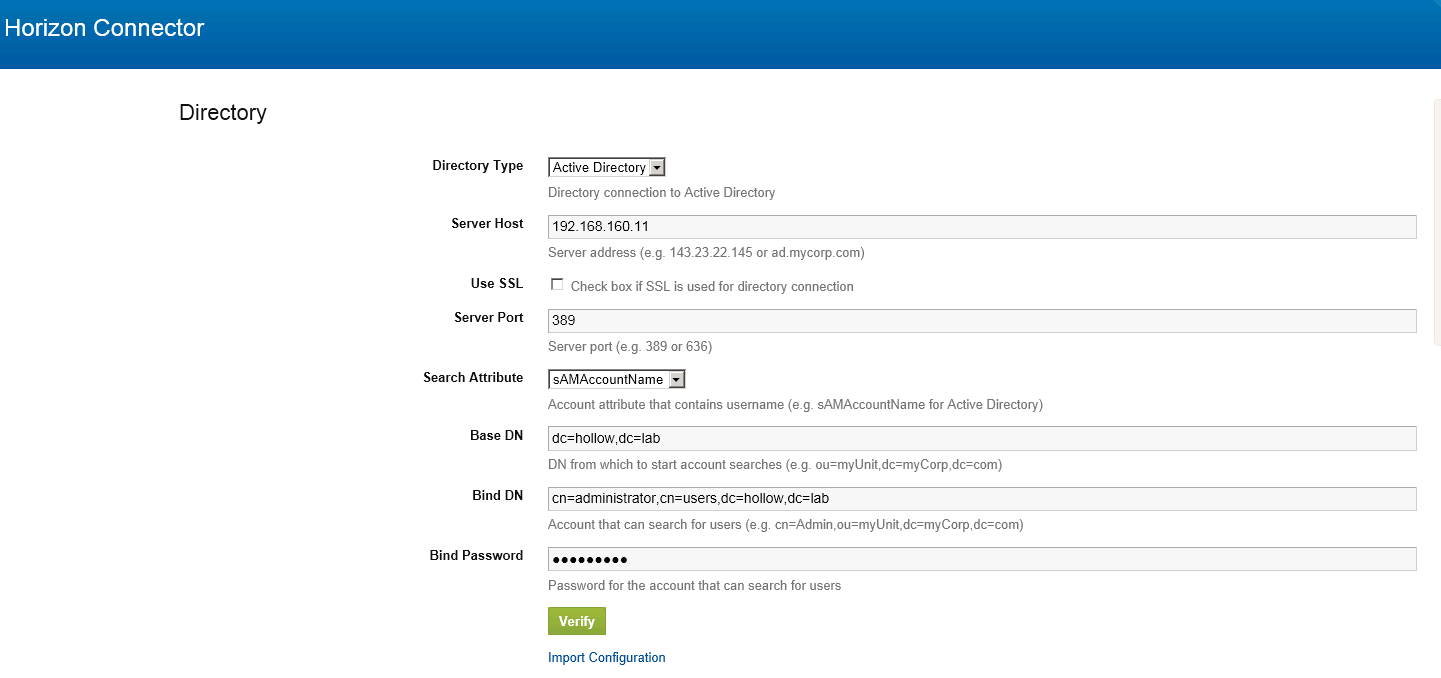Click the Directory section heading
This screenshot has width=1441, height=678.
click(x=222, y=112)
